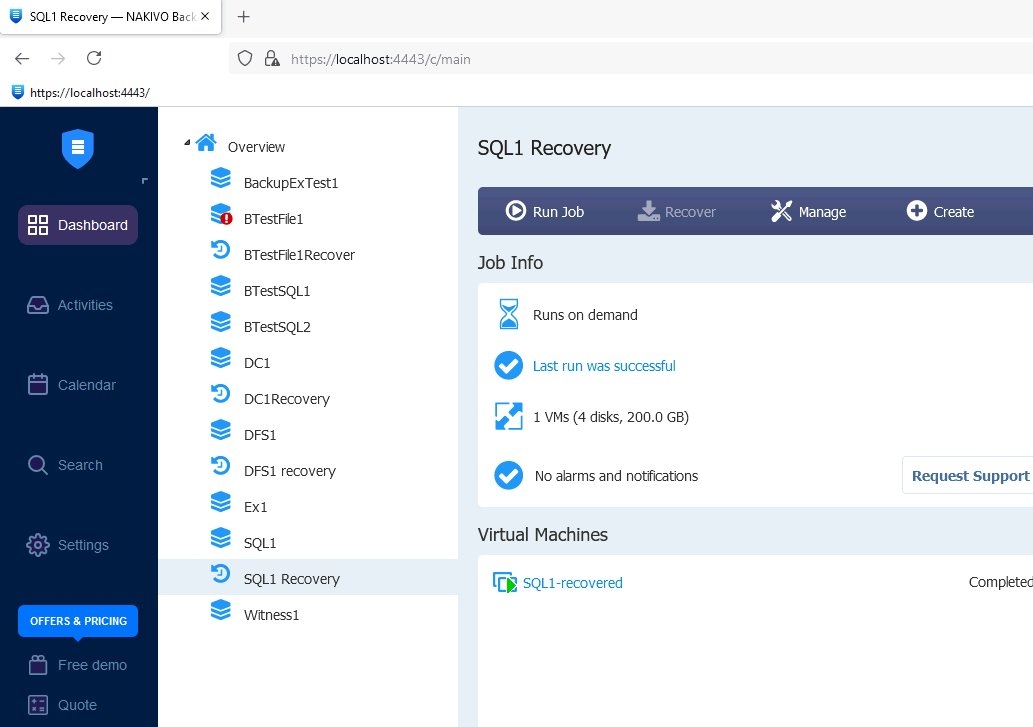Open the Activities section

(70, 305)
